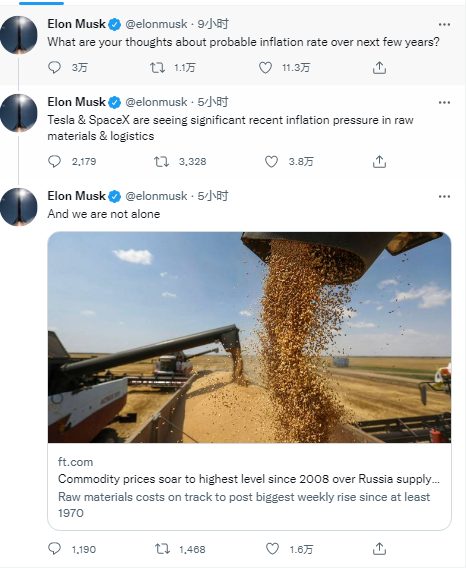Share the inflation rate question tweet
Screen dimensions: 466x568
[379, 68]
